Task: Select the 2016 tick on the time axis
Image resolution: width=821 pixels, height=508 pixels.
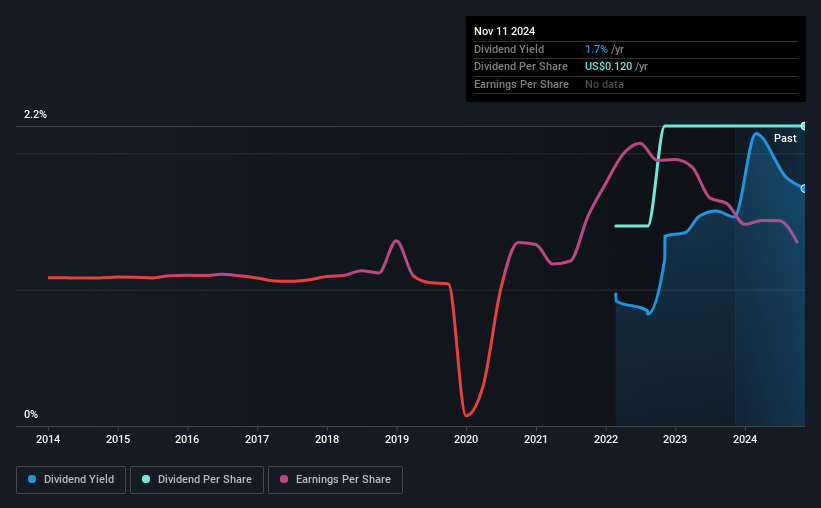Action: (187, 439)
